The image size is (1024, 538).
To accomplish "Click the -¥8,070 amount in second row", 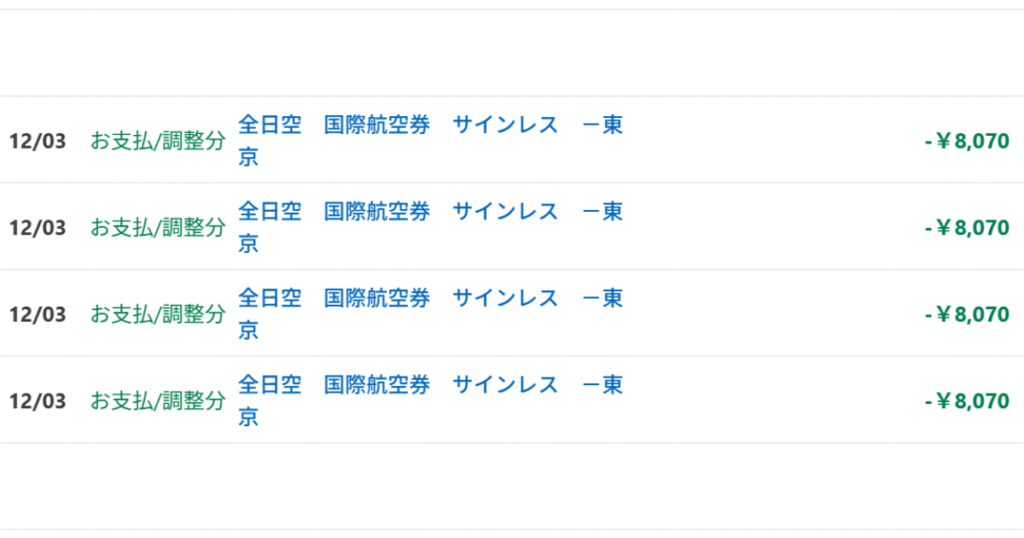I will pyautogui.click(x=966, y=228).
